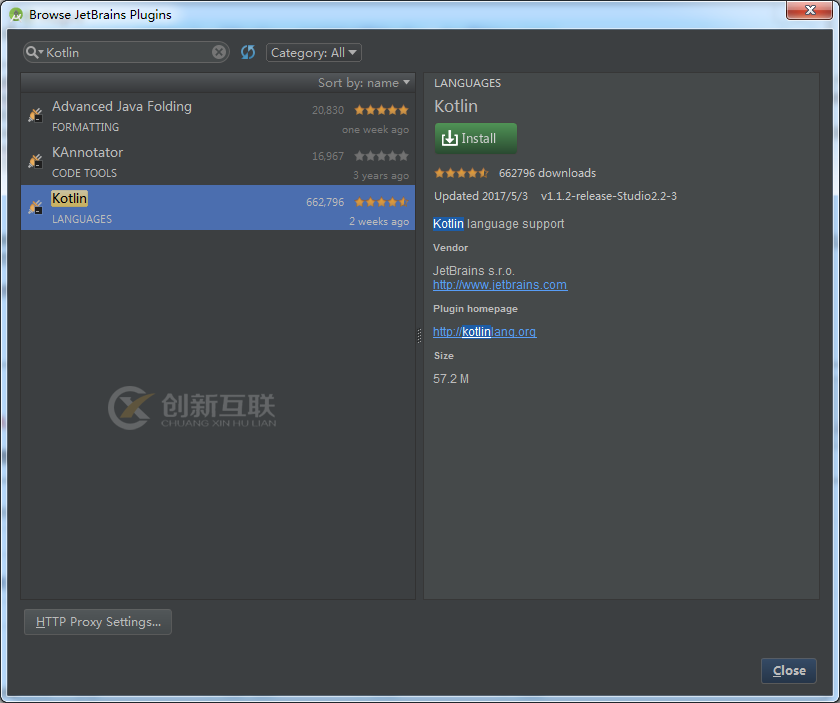This screenshot has width=840, height=703.
Task: Close the plugin browser with Close button
Action: click(789, 670)
